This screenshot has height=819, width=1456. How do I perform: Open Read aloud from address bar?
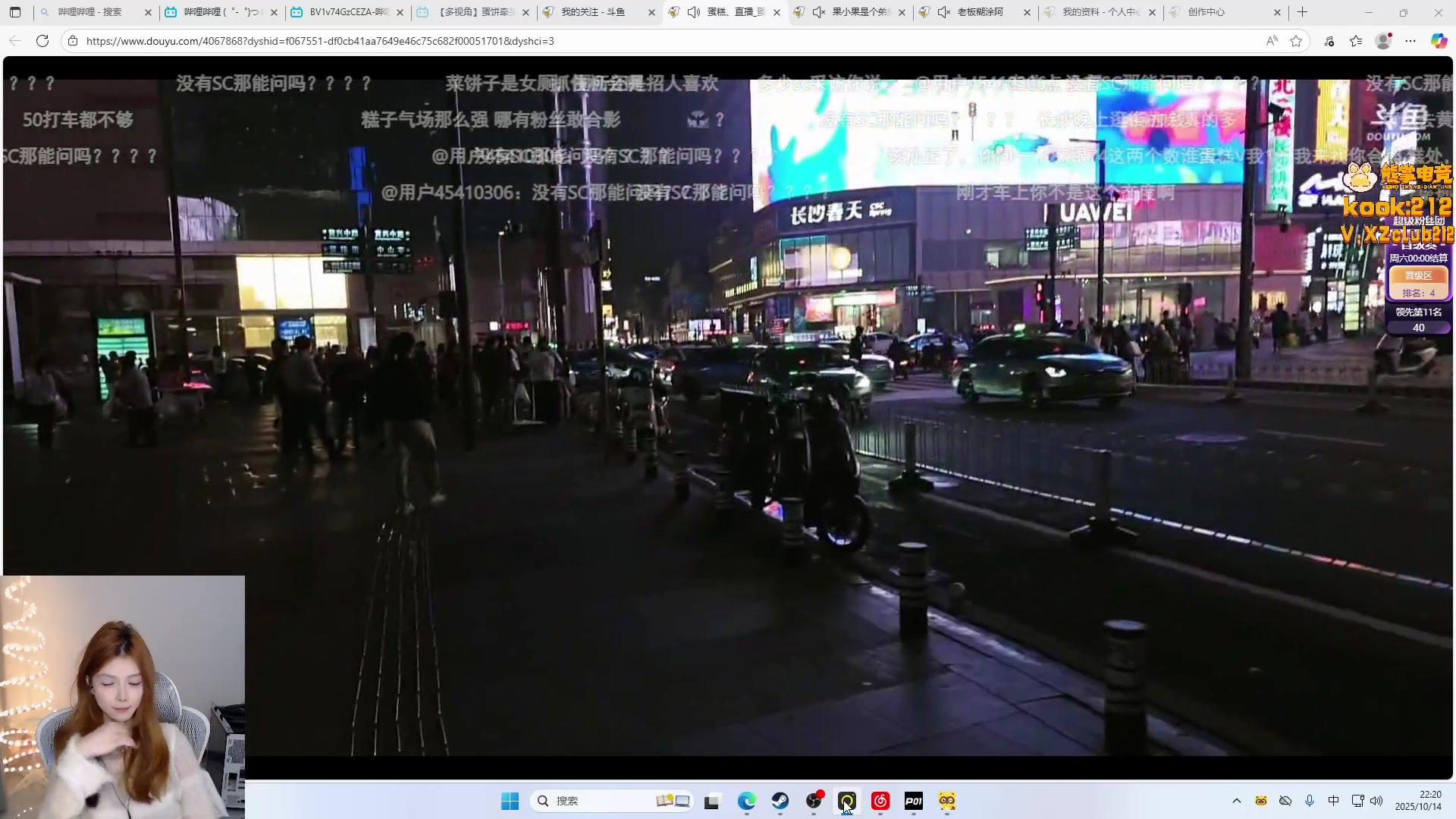[1272, 41]
